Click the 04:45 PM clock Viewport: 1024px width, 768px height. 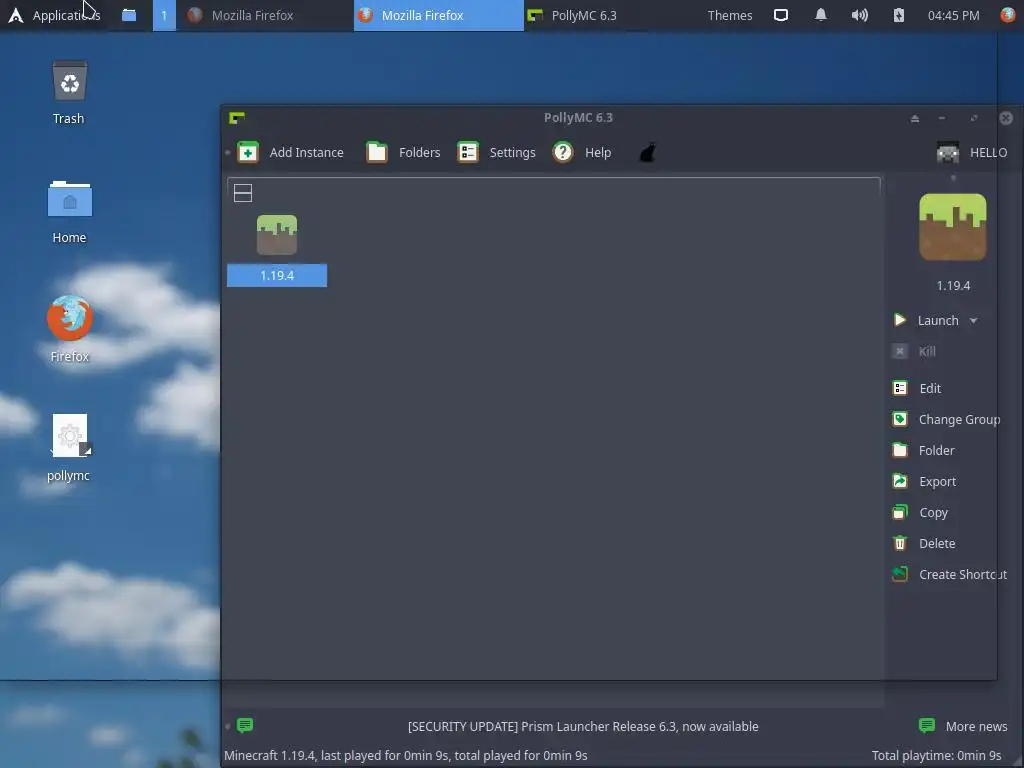click(953, 15)
